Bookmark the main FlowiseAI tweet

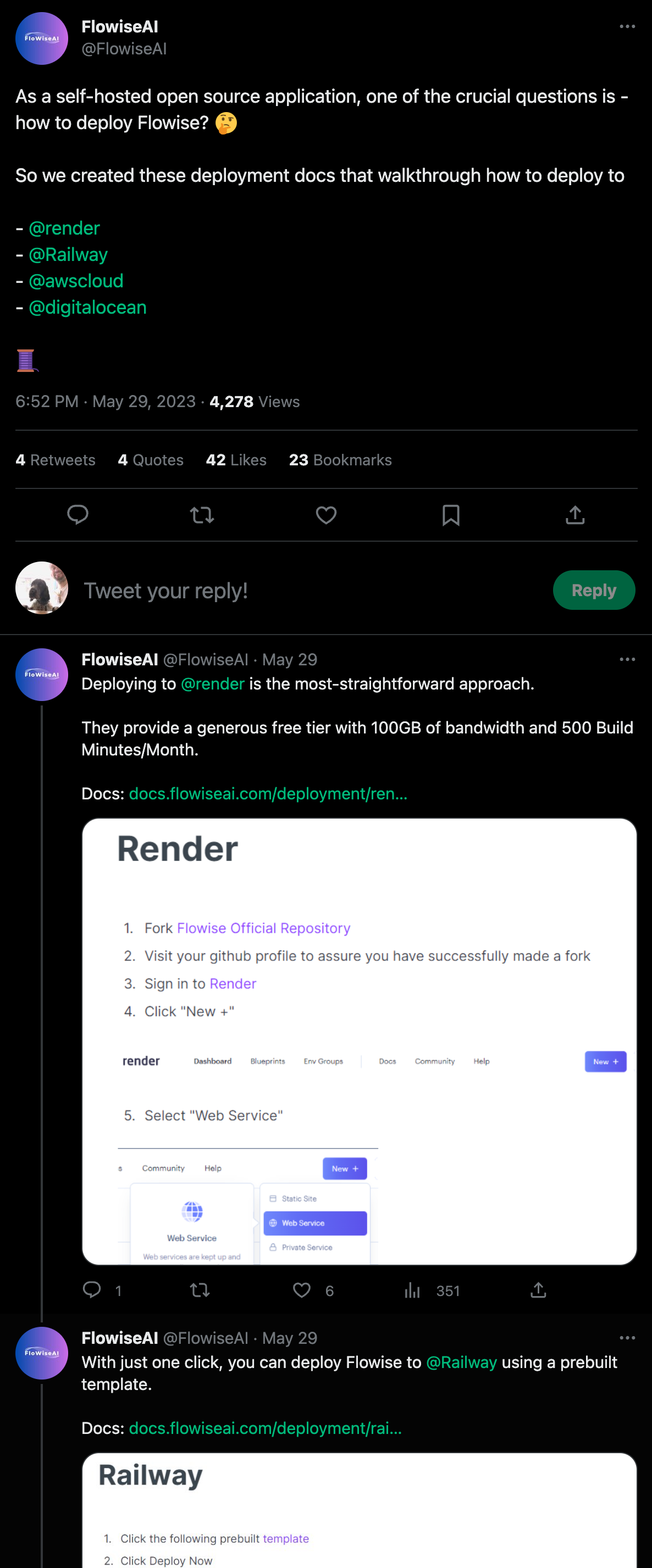(450, 515)
